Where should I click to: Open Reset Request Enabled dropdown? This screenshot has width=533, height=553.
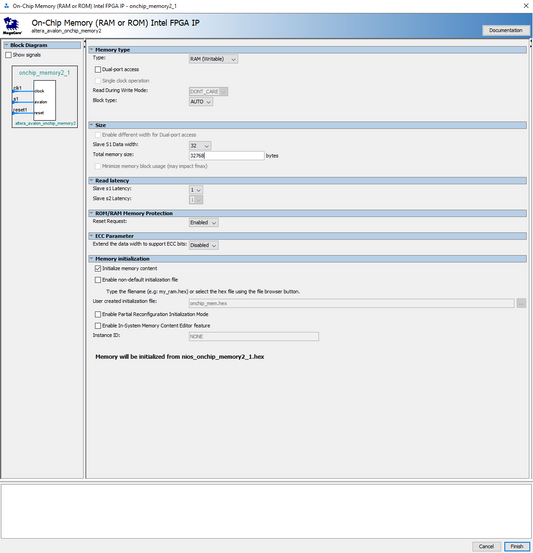click(x=204, y=223)
